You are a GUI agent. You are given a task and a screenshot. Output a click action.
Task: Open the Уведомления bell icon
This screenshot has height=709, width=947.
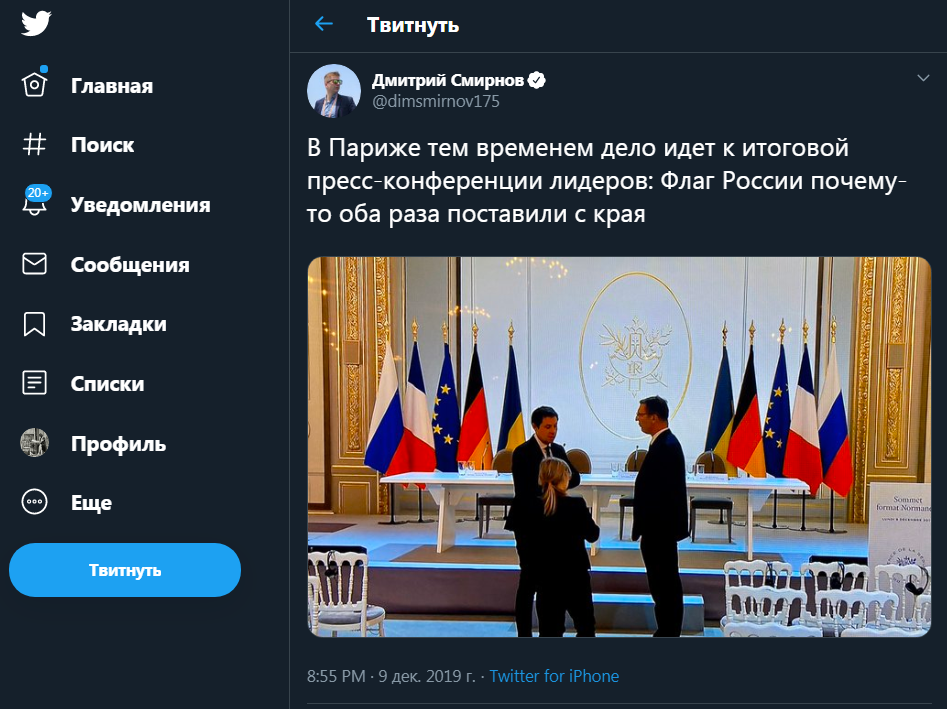pos(35,204)
